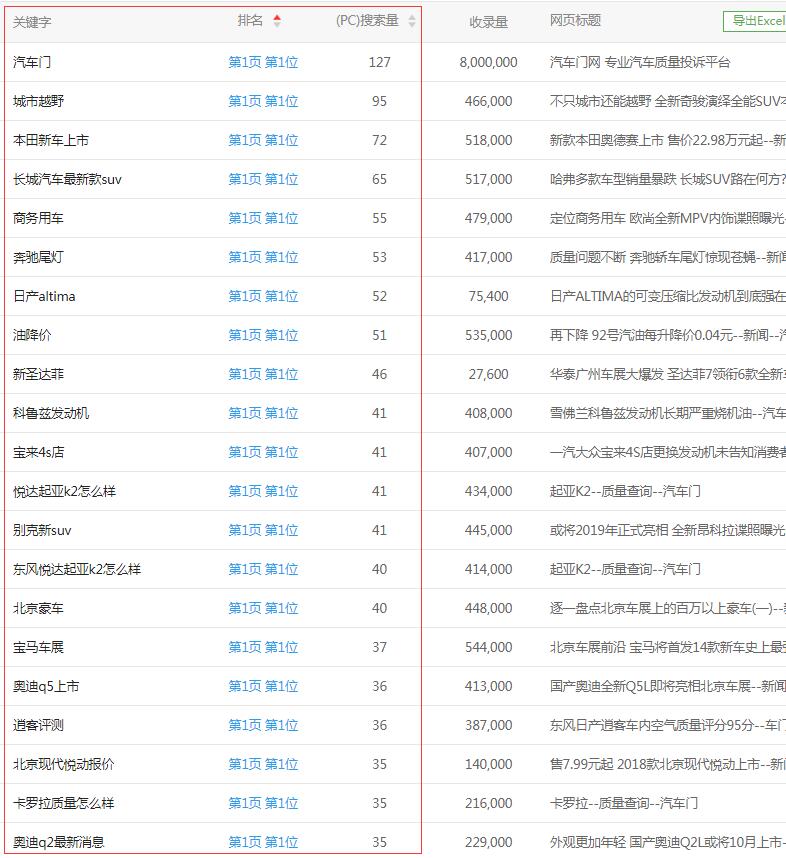786x858 pixels.
Task: Open the 雪佛兰科鲁兹发动机长期严重烧机油 title
Action: click(667, 413)
